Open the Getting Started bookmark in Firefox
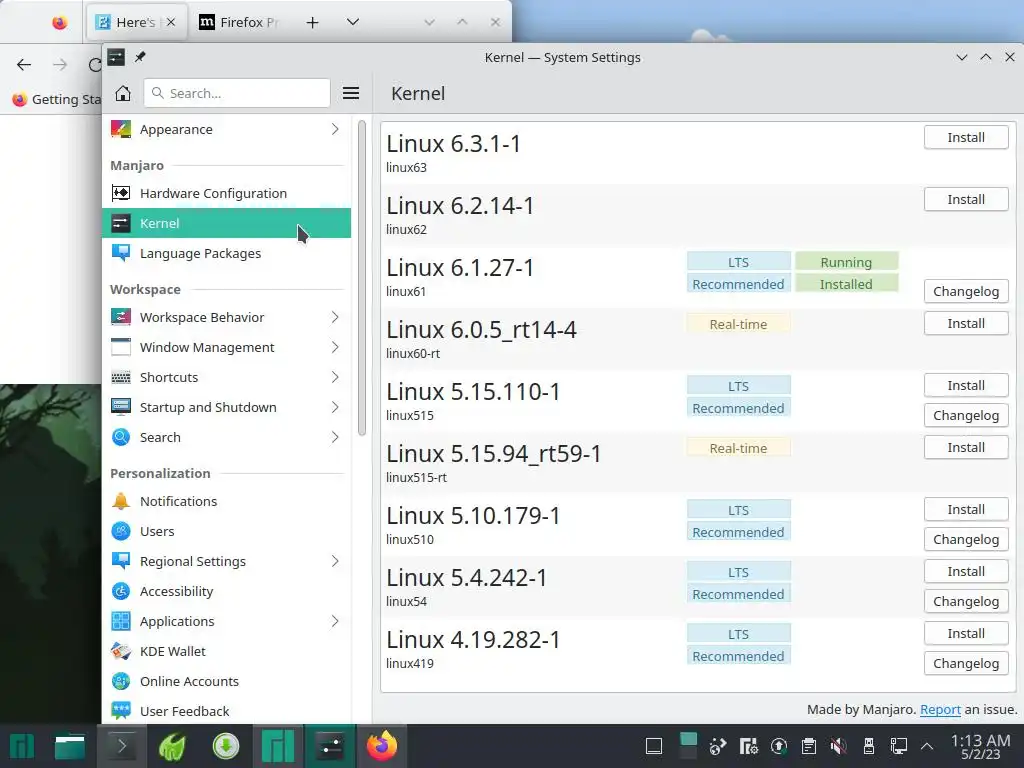 [56, 99]
